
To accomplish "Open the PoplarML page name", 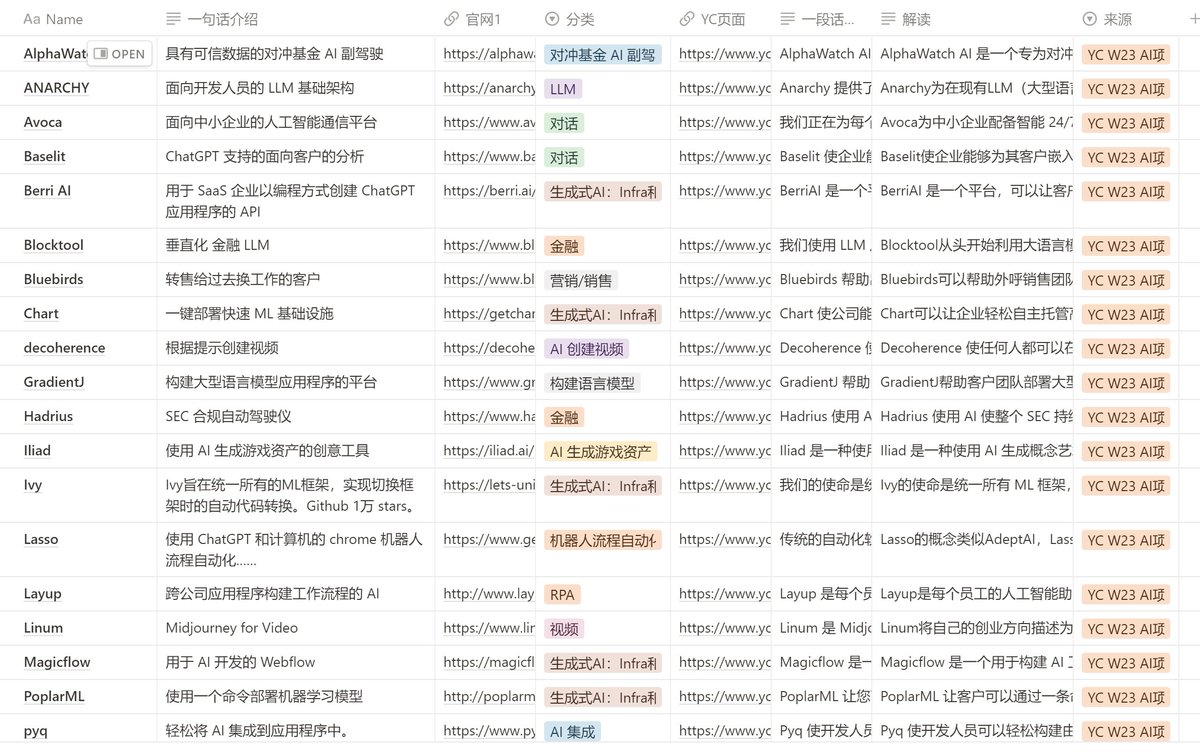I will coord(54,696).
